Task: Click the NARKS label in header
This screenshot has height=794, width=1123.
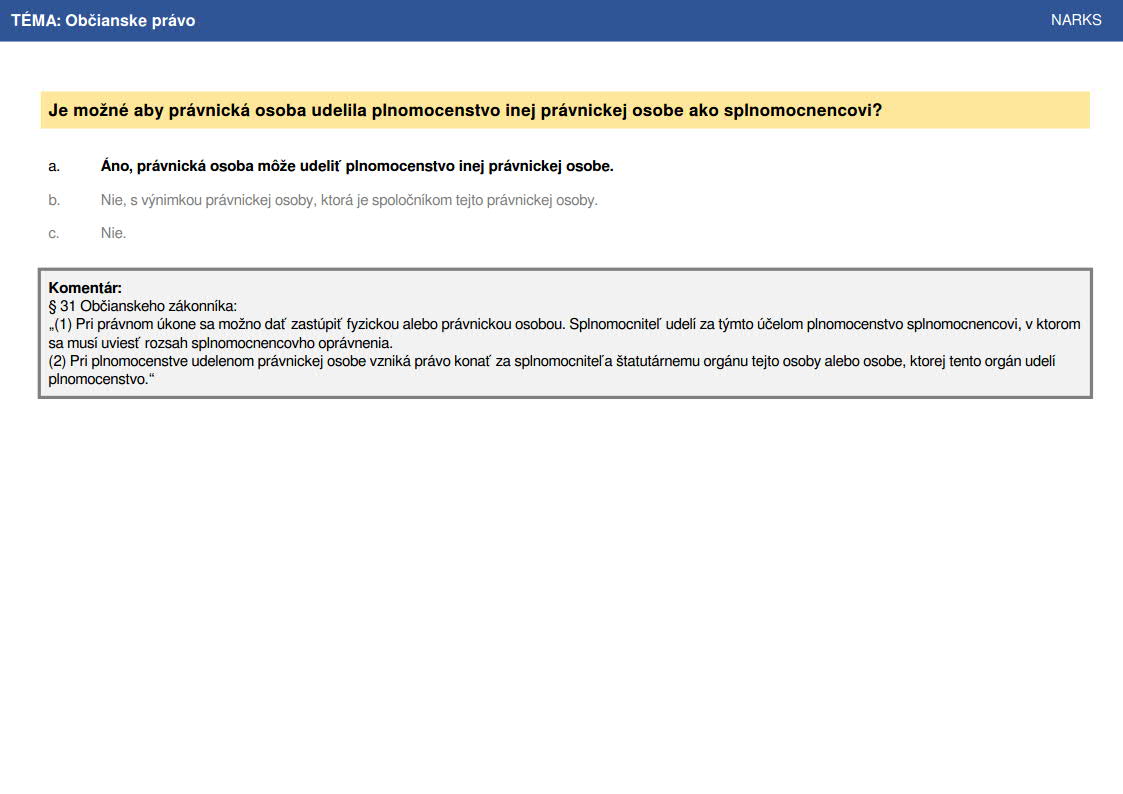Action: 1076,20
